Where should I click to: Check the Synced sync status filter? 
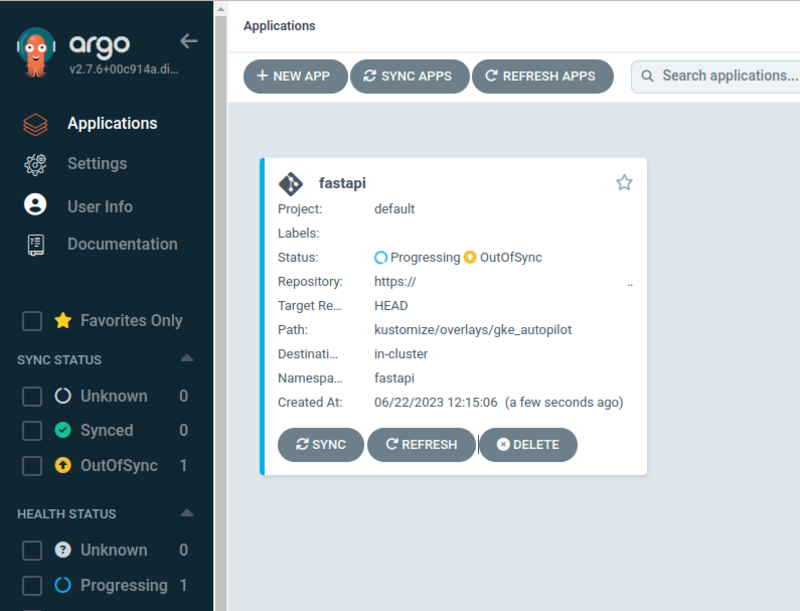coord(32,430)
